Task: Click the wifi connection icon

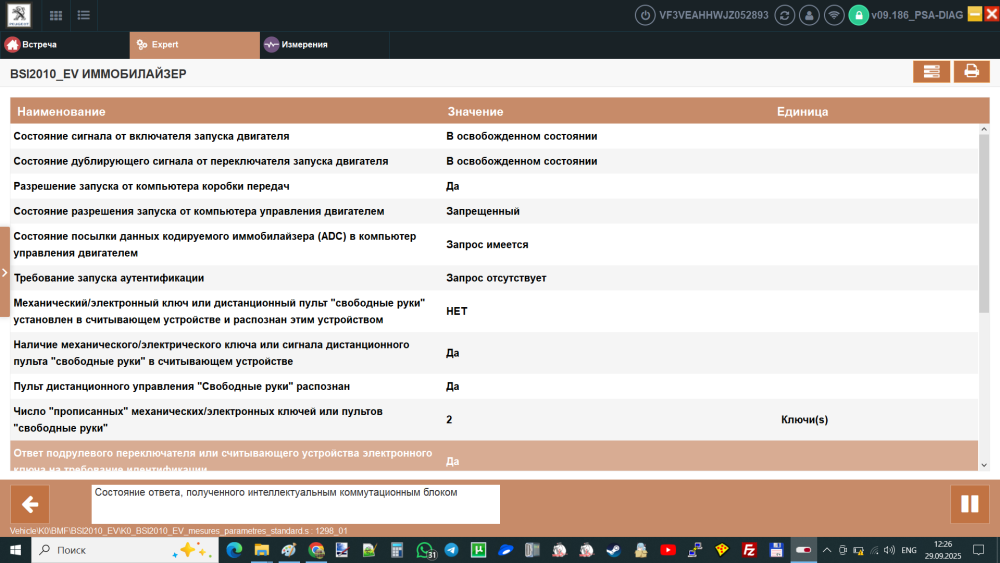Action: [x=834, y=15]
